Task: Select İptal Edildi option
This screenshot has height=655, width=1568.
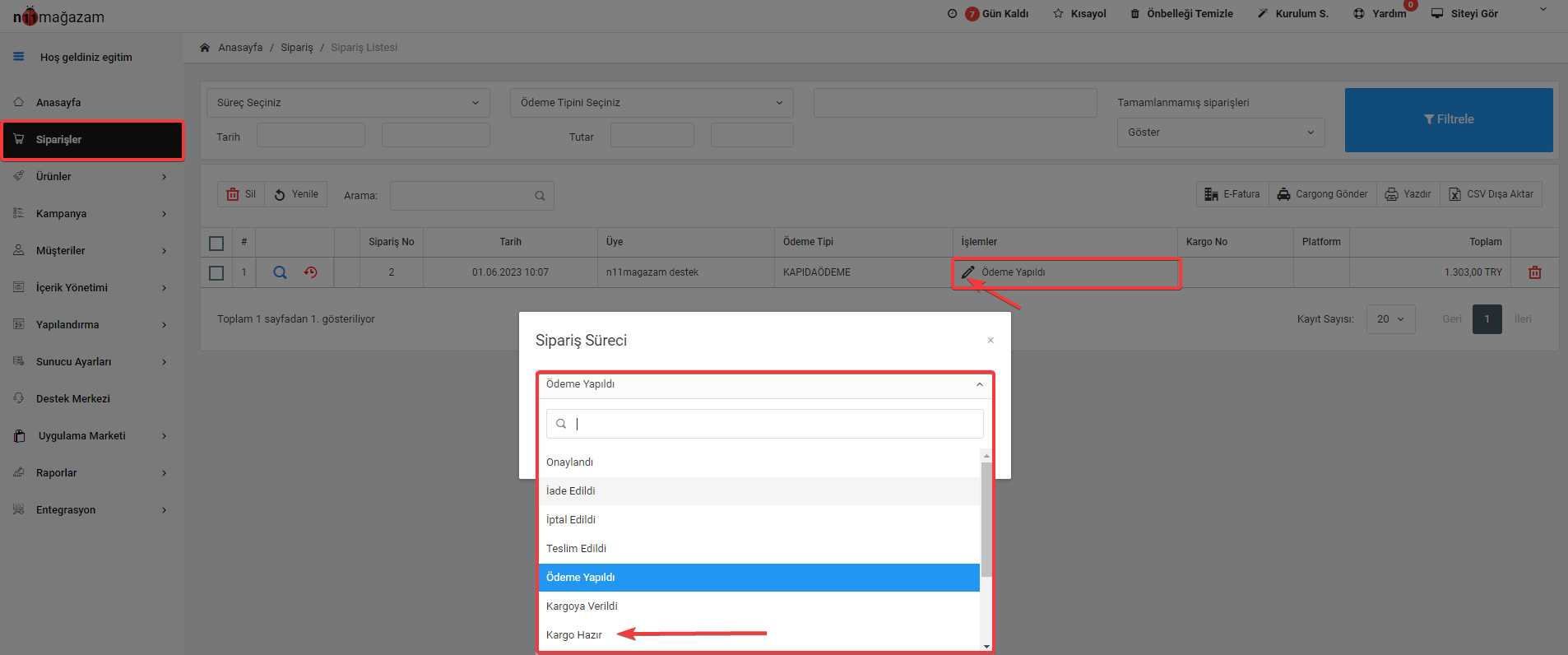Action: 759,520
